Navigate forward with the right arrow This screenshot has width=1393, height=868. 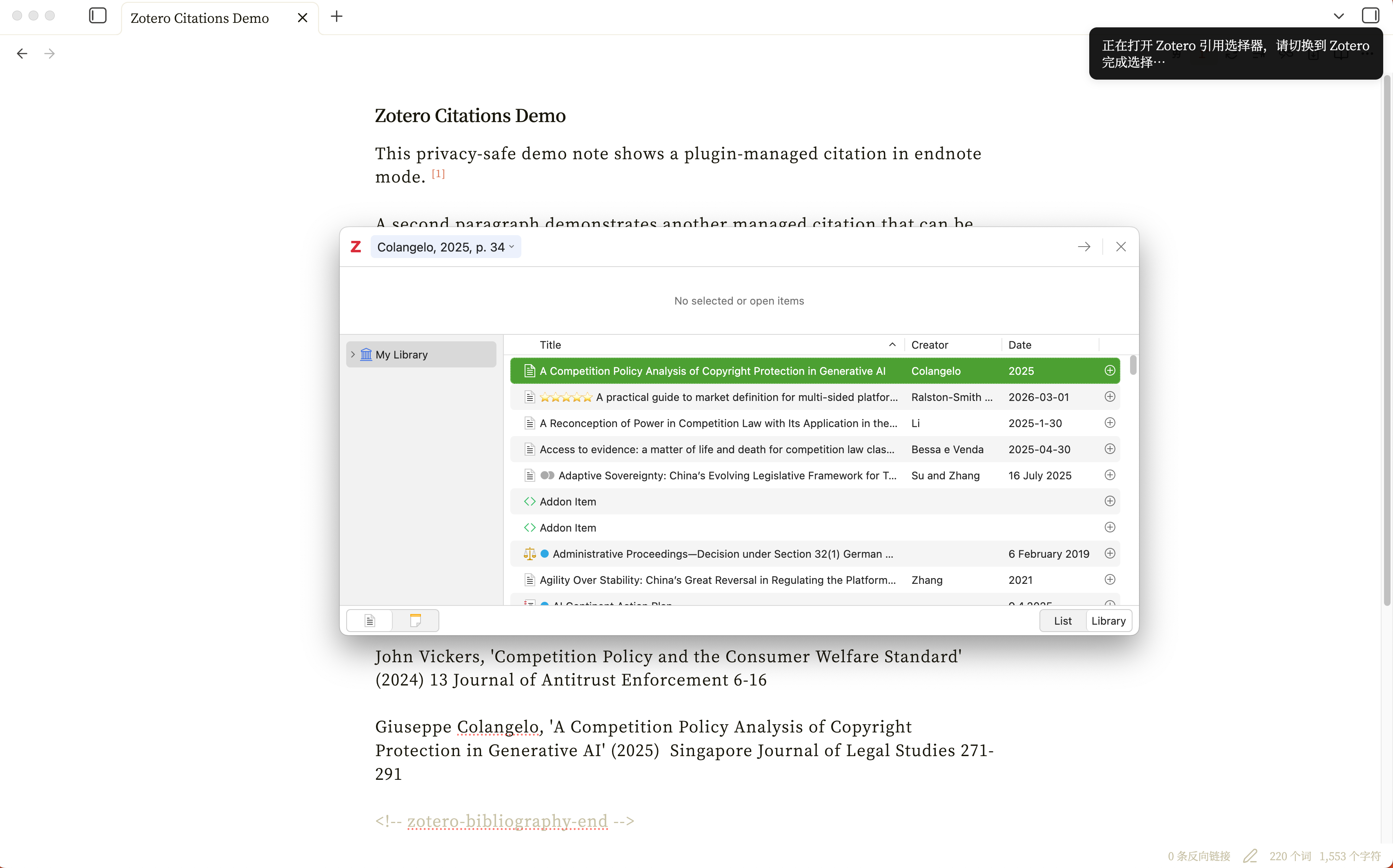point(49,53)
